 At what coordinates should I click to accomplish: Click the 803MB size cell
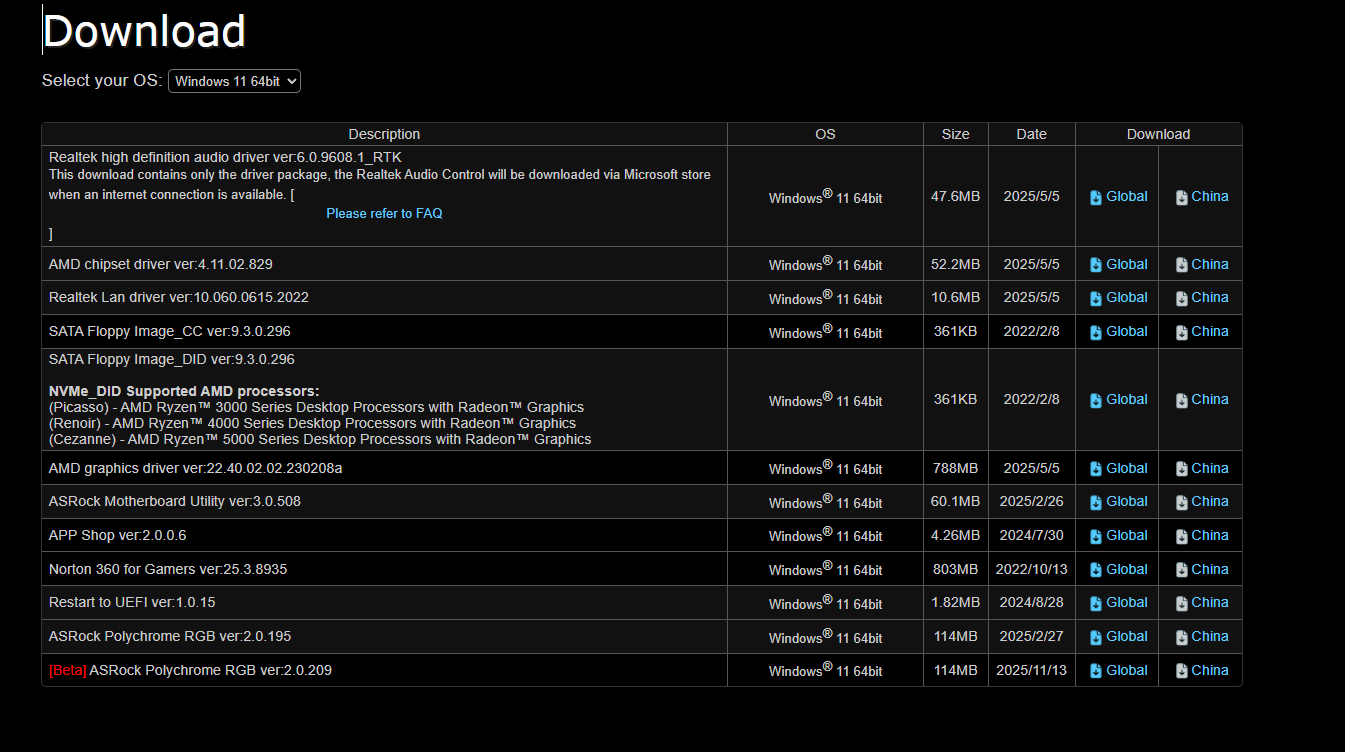956,570
